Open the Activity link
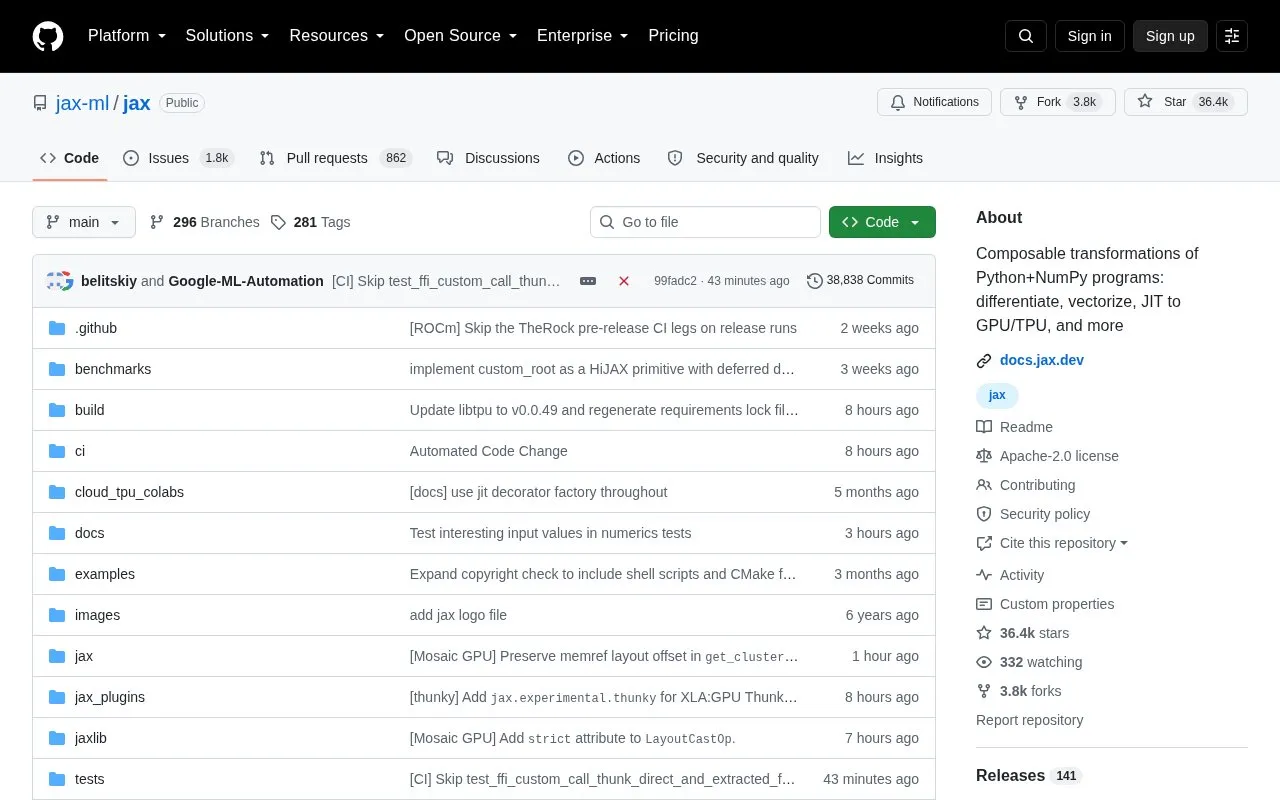This screenshot has height=800, width=1280. tap(1010, 575)
